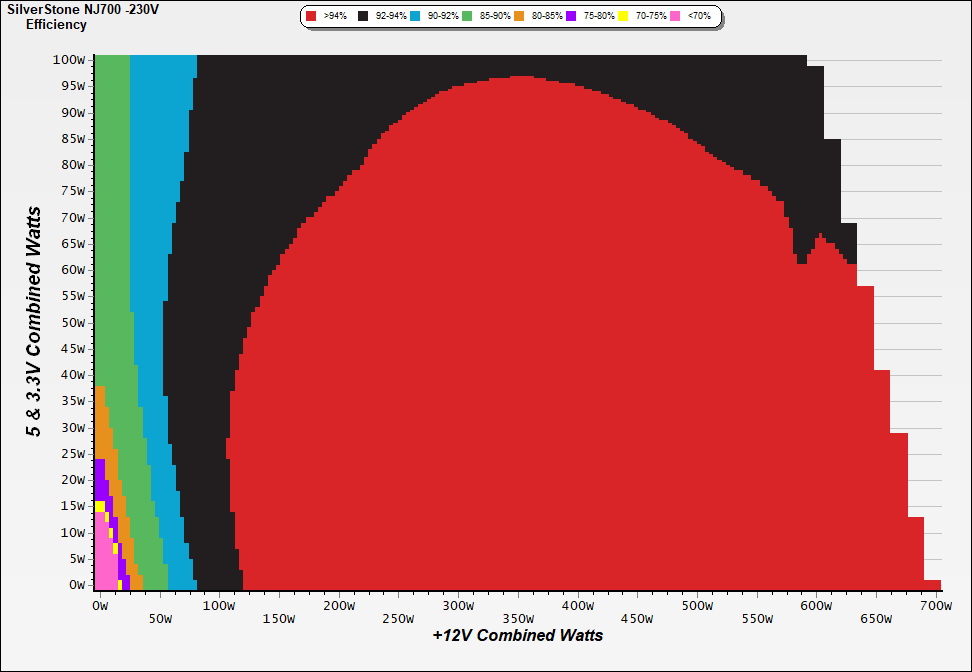The image size is (972, 672).
Task: Click the red >94% legend swatch
Action: pos(312,17)
